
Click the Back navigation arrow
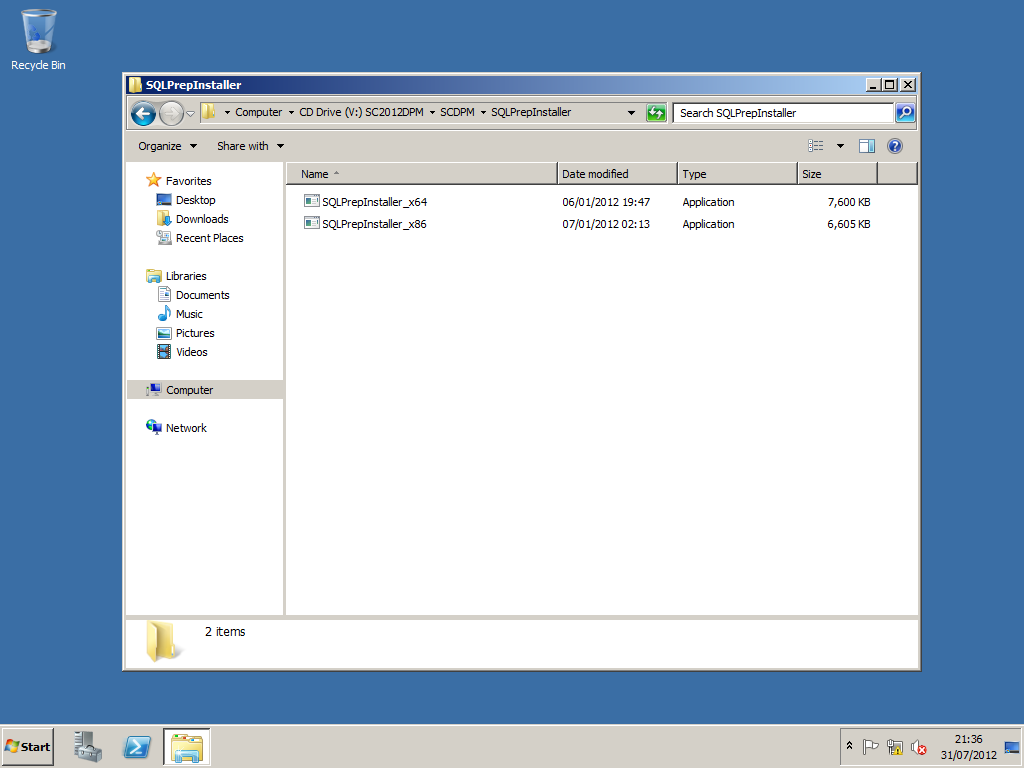(143, 114)
